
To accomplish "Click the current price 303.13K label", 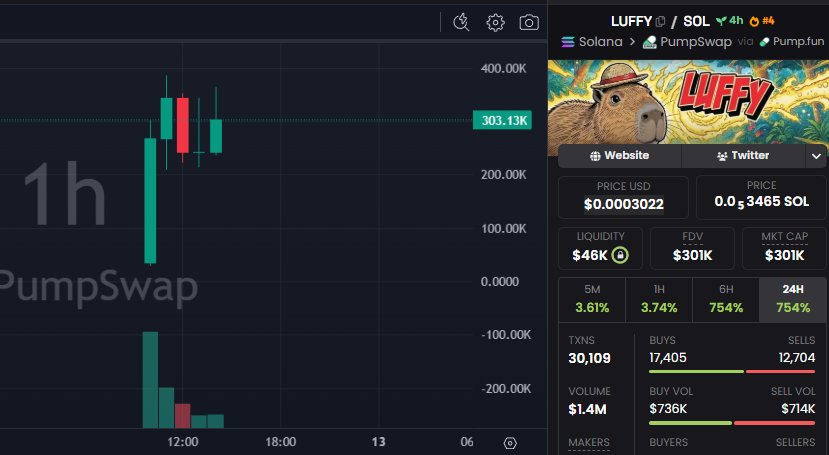I will pos(502,120).
